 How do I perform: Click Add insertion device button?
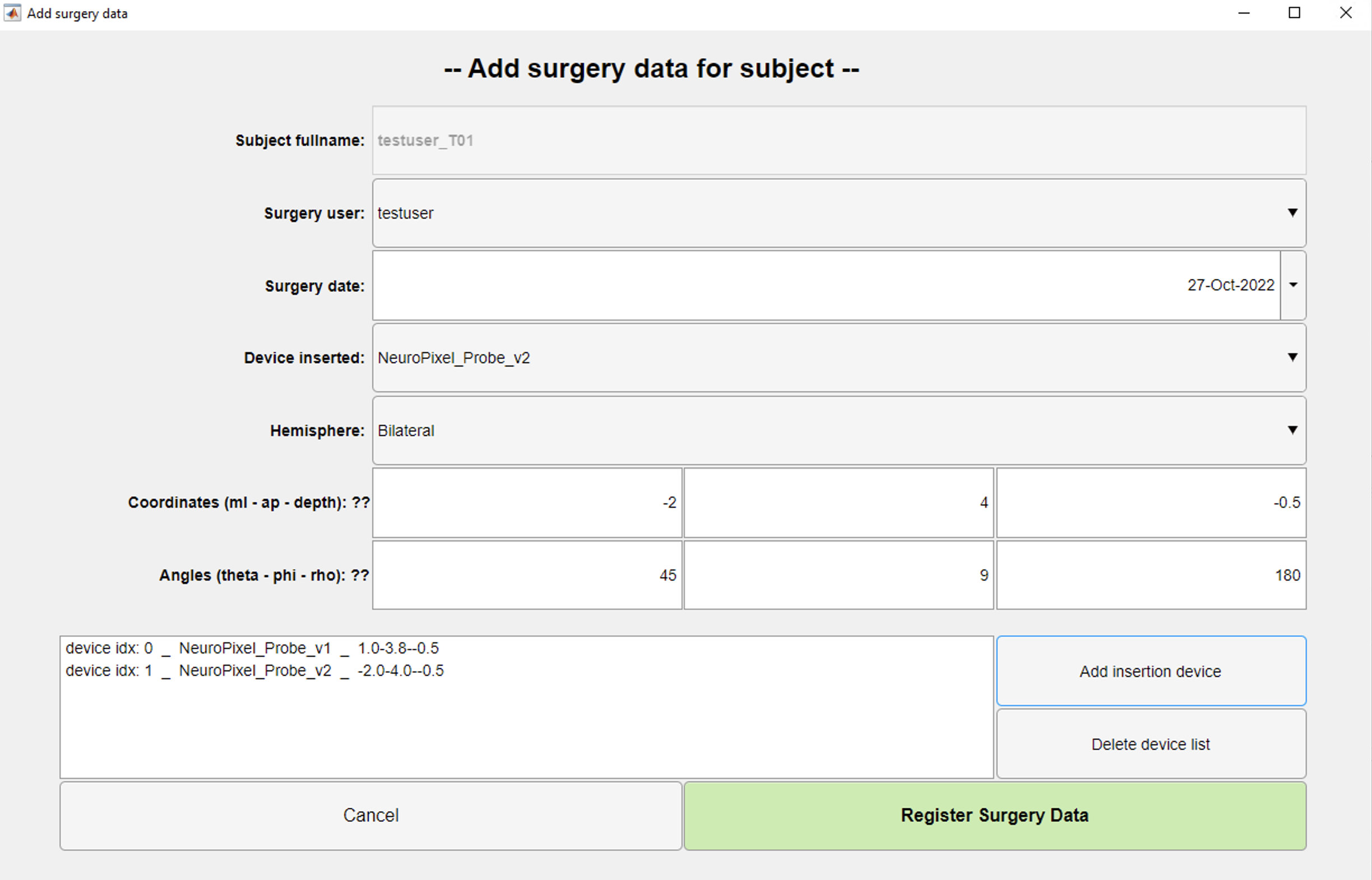[x=1151, y=671]
